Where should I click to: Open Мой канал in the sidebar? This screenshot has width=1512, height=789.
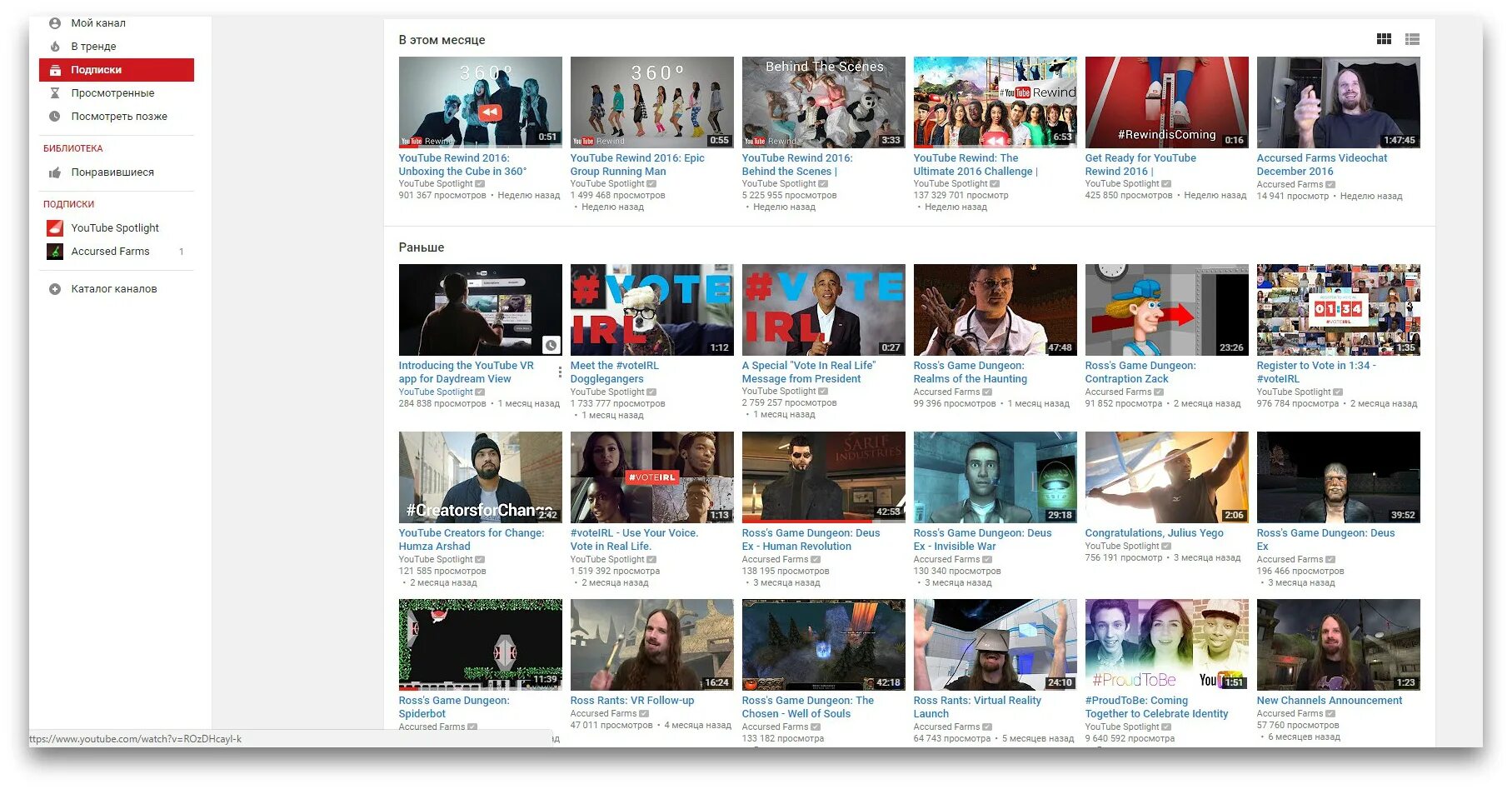[x=98, y=23]
